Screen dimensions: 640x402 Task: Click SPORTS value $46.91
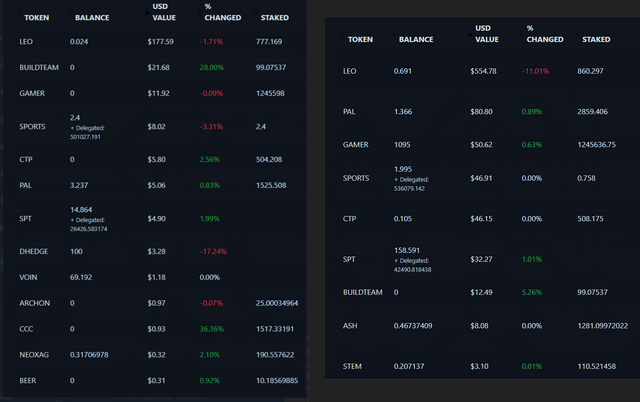[x=481, y=178]
